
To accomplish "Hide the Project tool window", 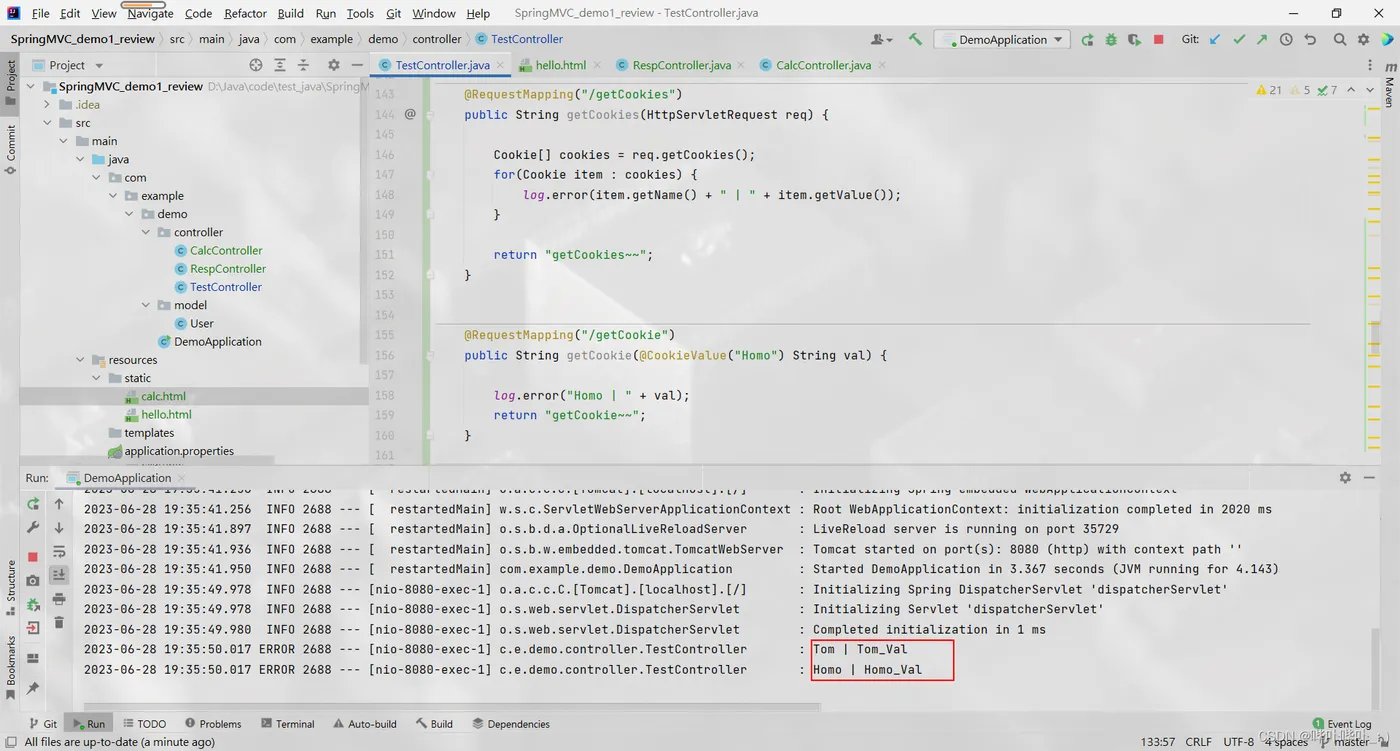I will 357,65.
